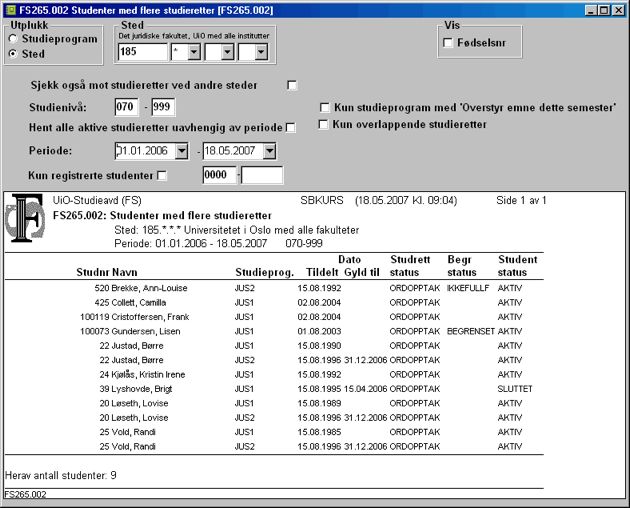This screenshot has height=508, width=630.
Task: Enable 'Kun overlappende studieretter' checkbox
Action: click(323, 124)
